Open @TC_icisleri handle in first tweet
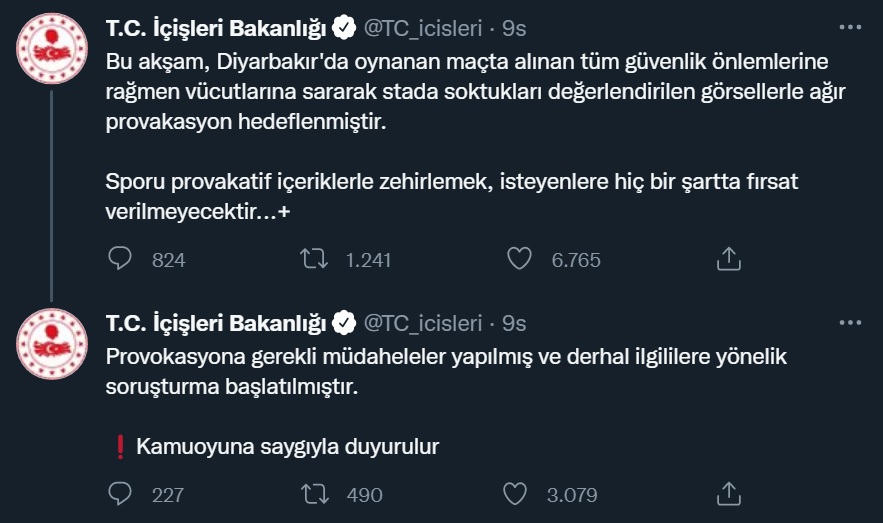 pos(423,28)
